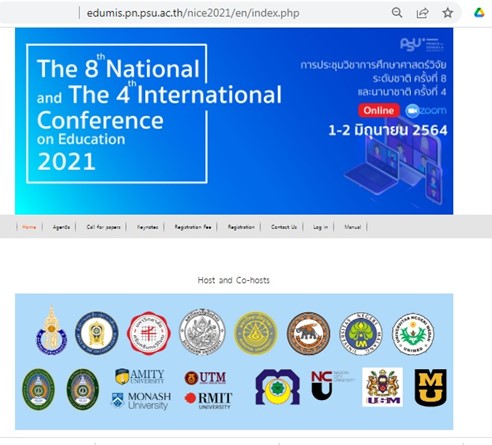Click the UTM logo

[x=205, y=378]
